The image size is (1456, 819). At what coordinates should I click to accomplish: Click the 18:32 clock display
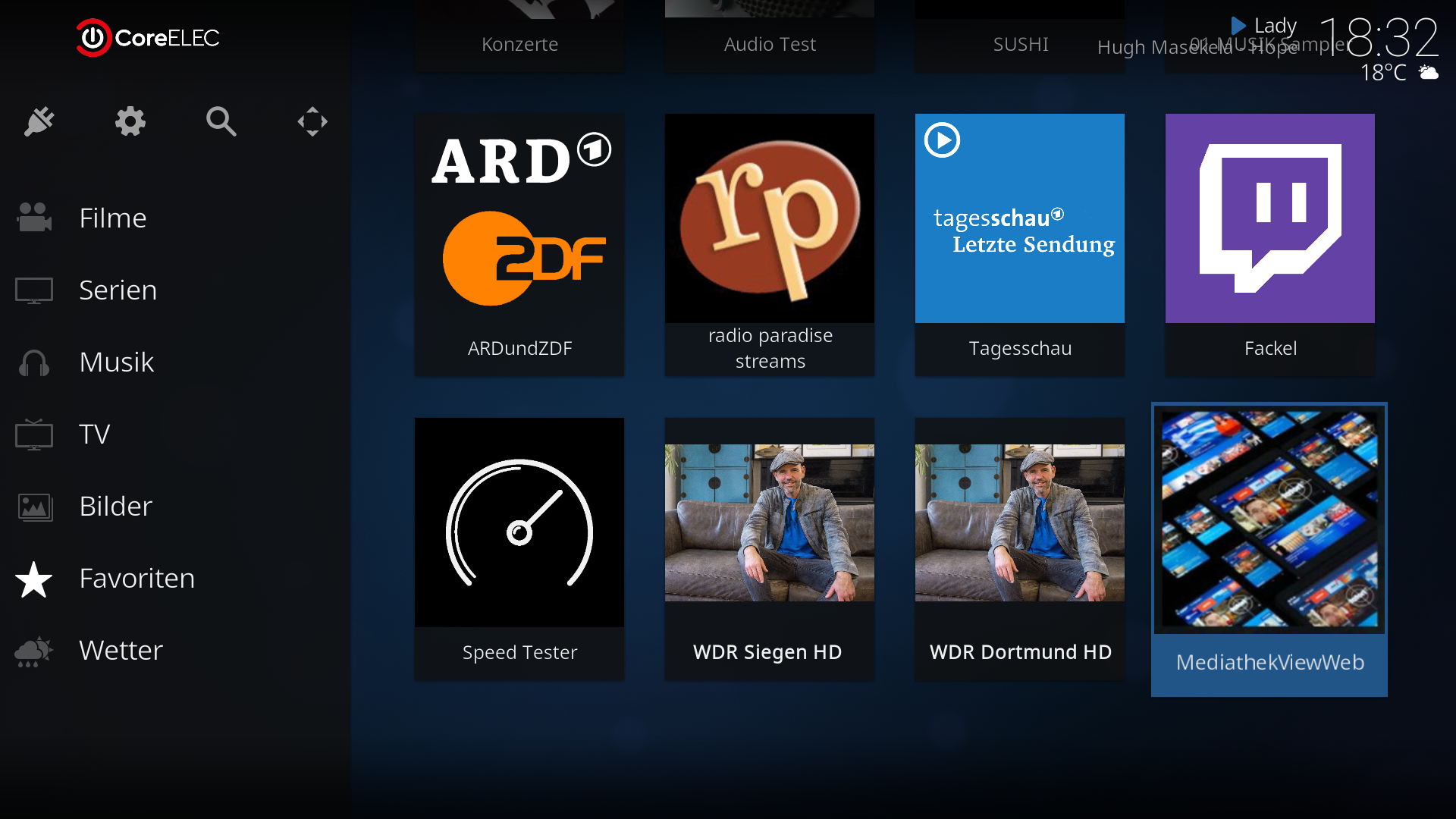pos(1379,37)
